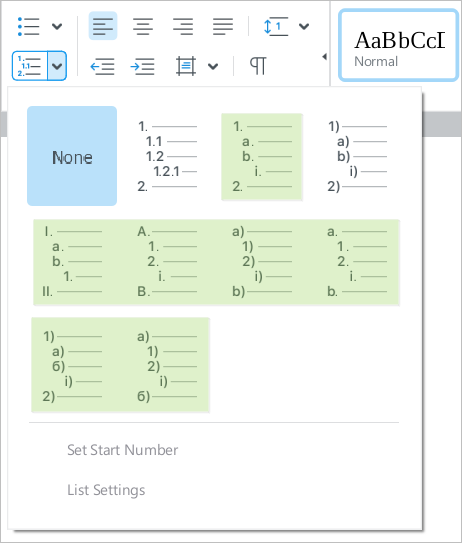The width and height of the screenshot is (462, 543).
Task: Click the bulleted list icon
Action: pyautogui.click(x=29, y=26)
